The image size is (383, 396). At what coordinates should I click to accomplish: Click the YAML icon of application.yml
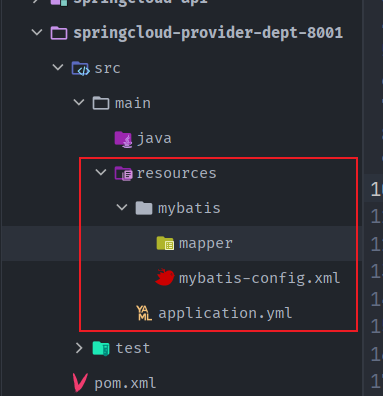(144, 313)
